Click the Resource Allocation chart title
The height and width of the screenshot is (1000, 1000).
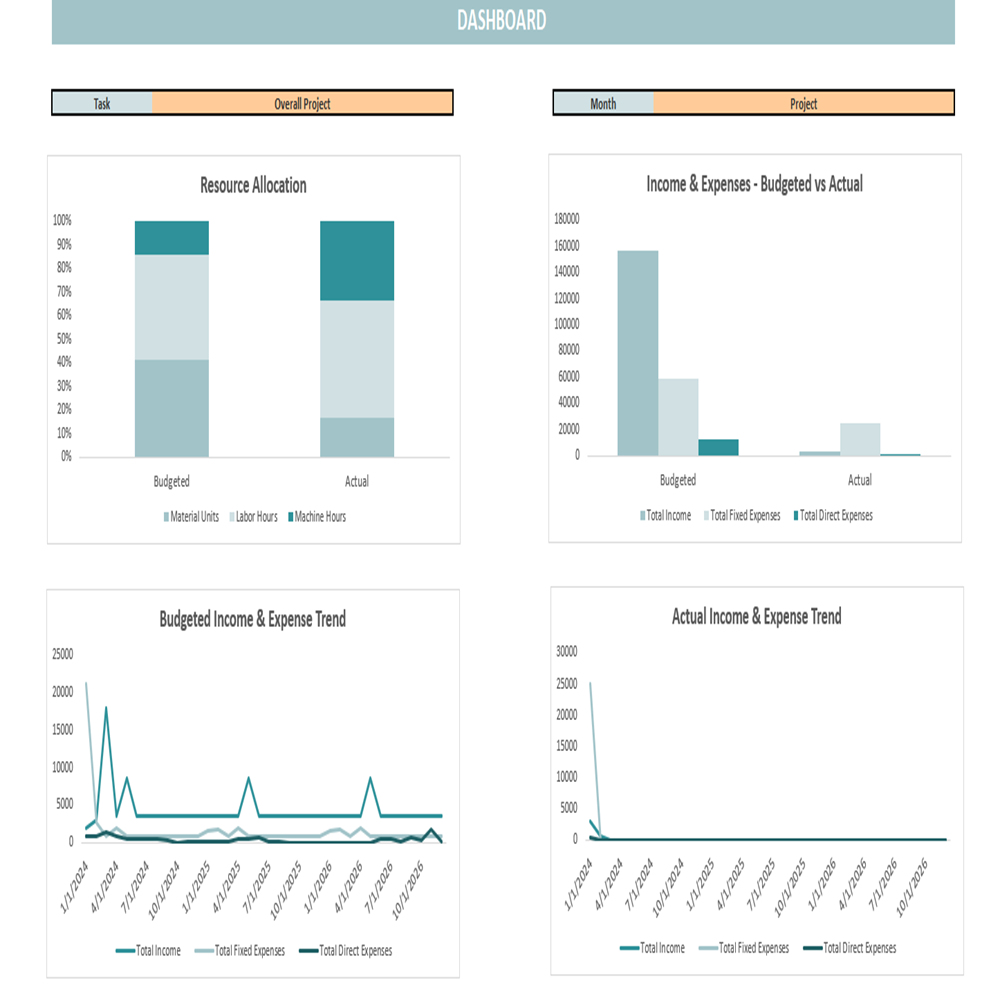tap(252, 185)
